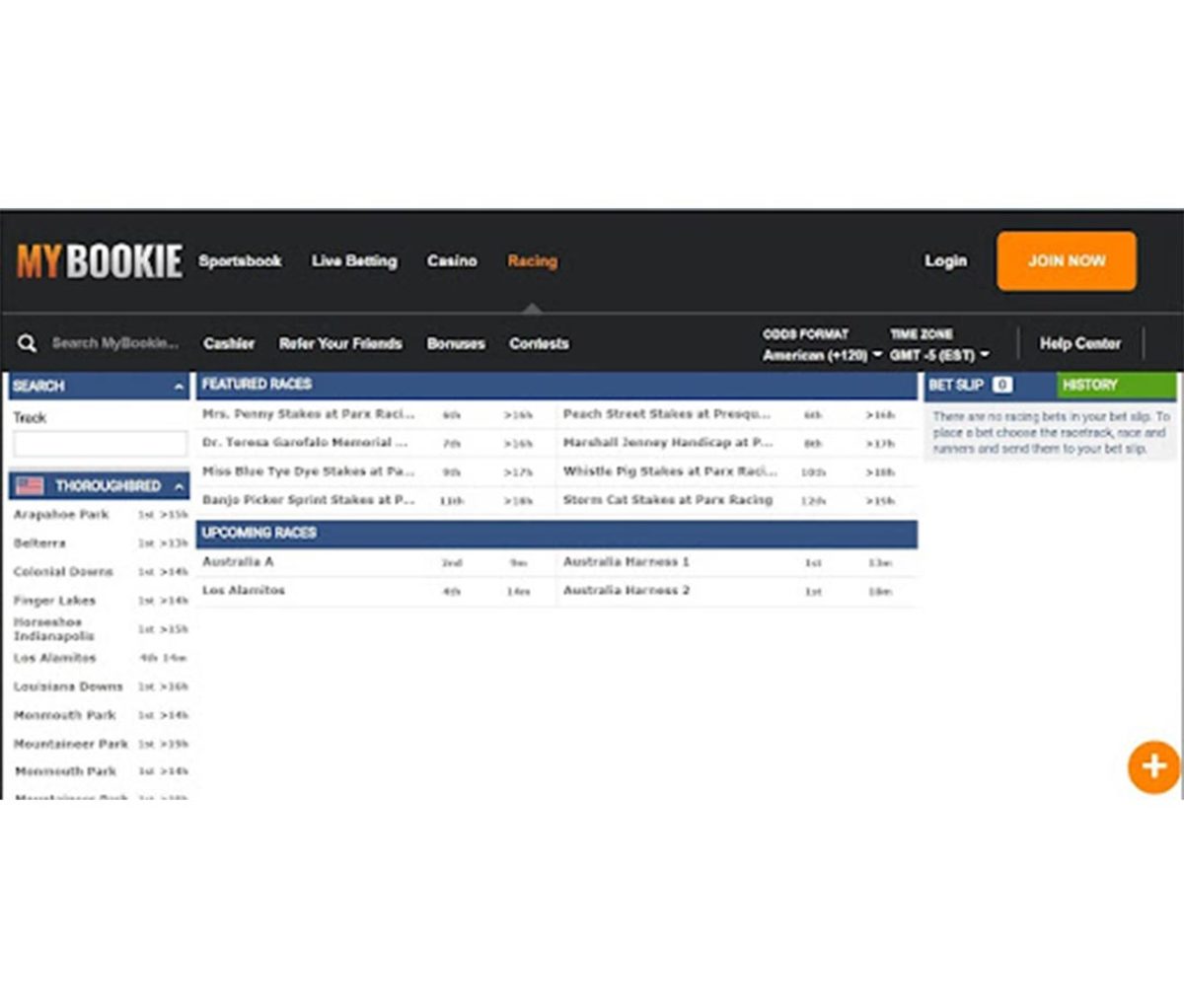1184x1008 pixels.
Task: Select the Racing menu item
Action: tap(533, 260)
